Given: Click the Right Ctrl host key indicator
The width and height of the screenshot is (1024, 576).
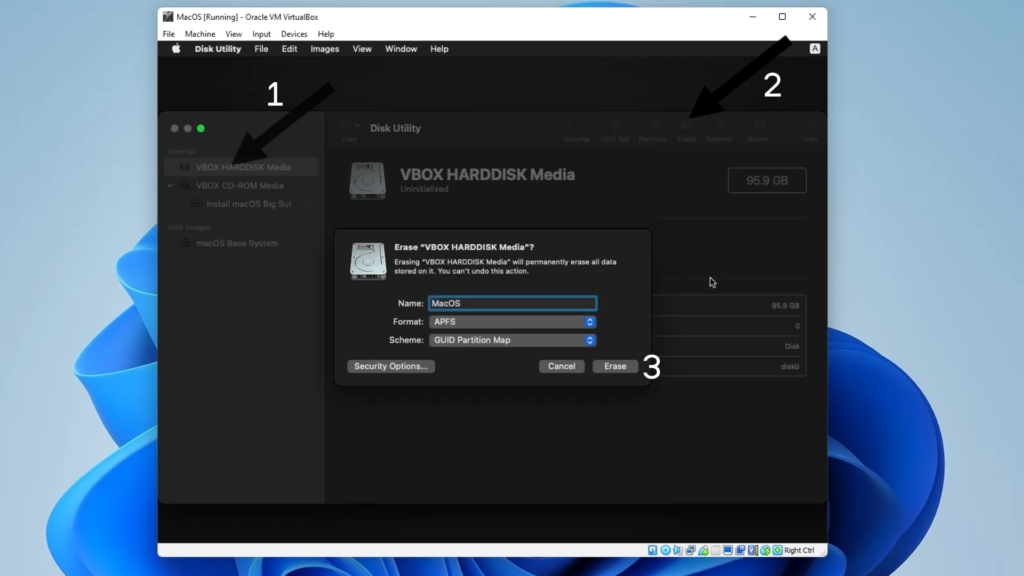Looking at the screenshot, I should tap(799, 551).
